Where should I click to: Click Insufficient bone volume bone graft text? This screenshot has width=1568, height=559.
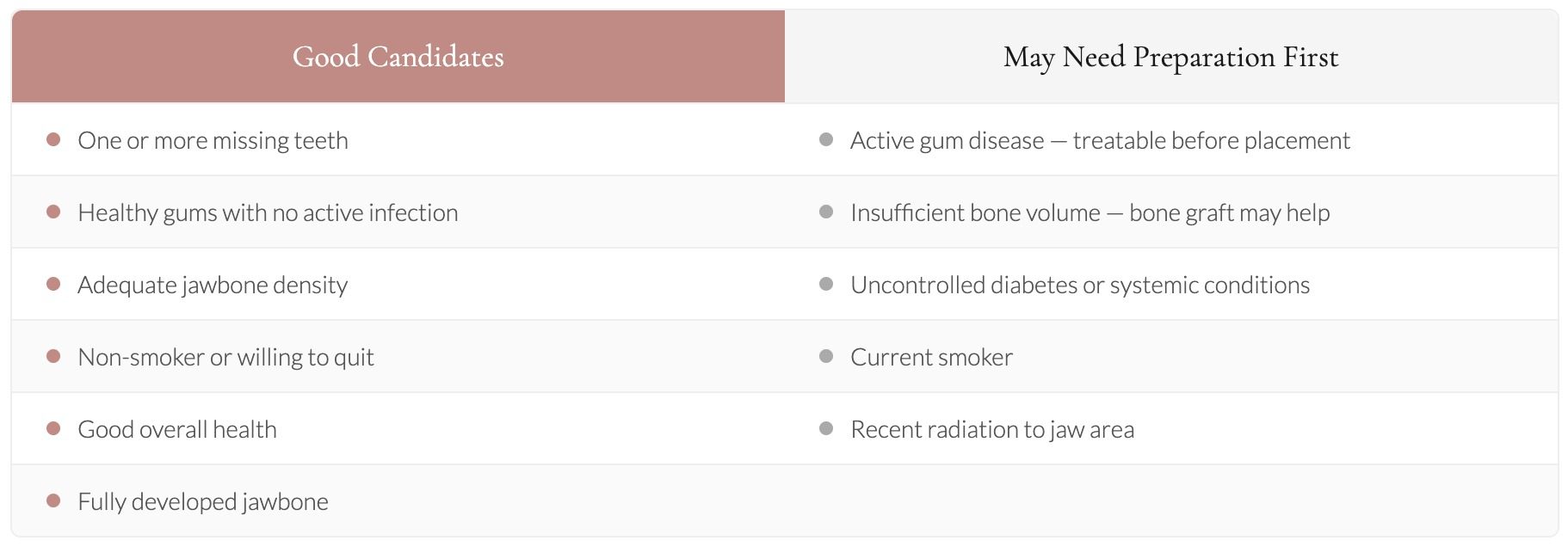(x=1090, y=212)
